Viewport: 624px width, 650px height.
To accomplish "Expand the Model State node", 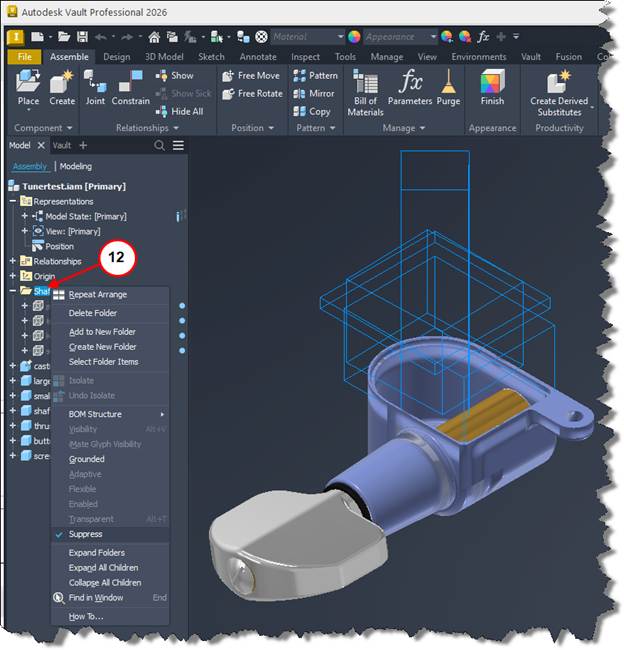I will click(24, 216).
